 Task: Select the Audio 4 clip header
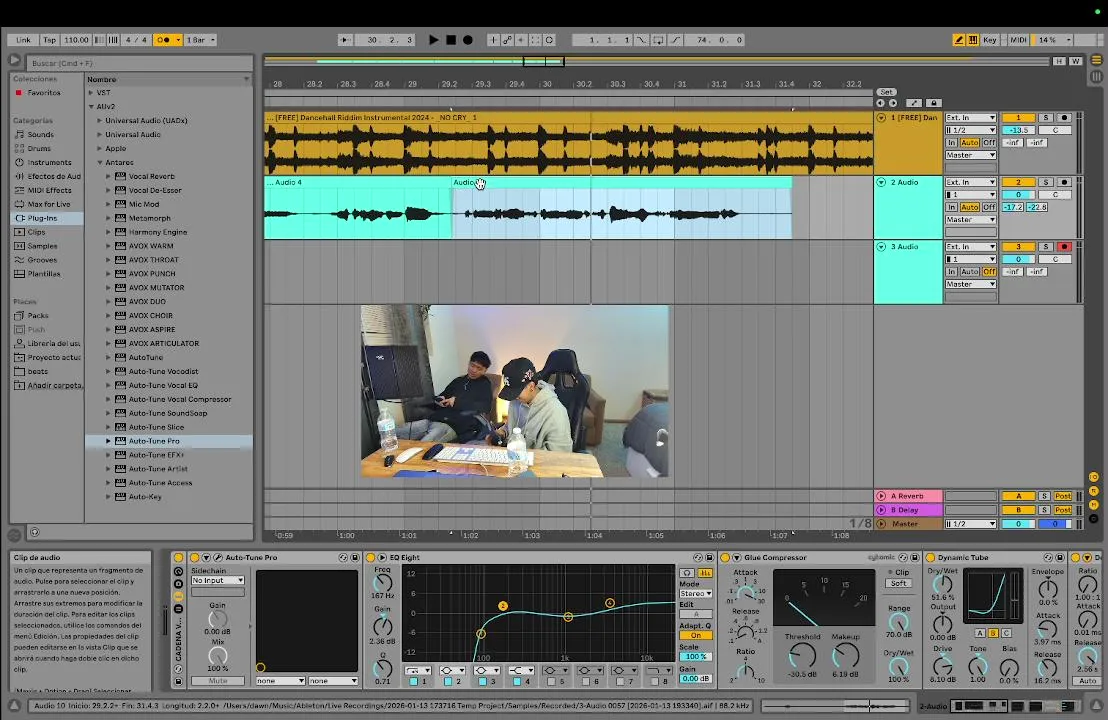point(358,182)
